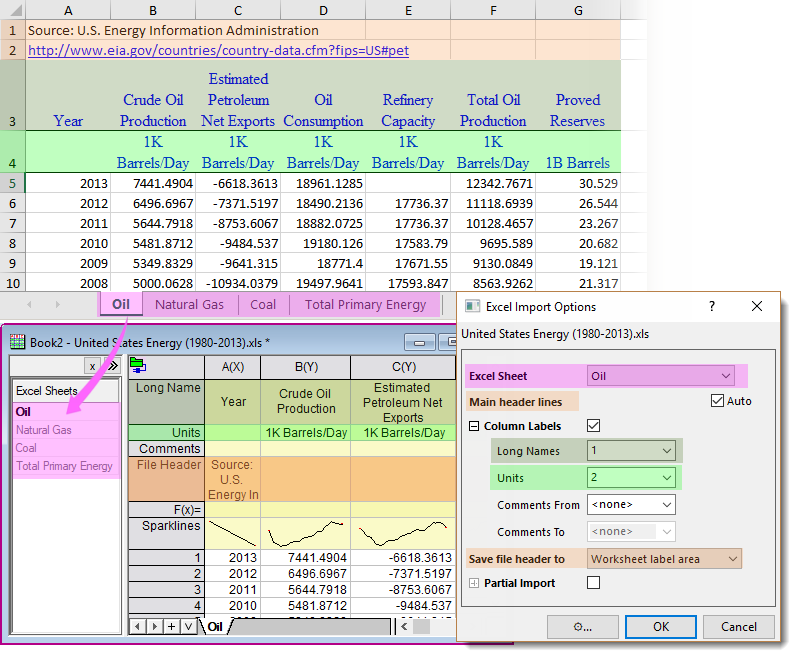This screenshot has height=651, width=790.
Task: Click the Year sparkline thumbnail
Action: point(233,534)
